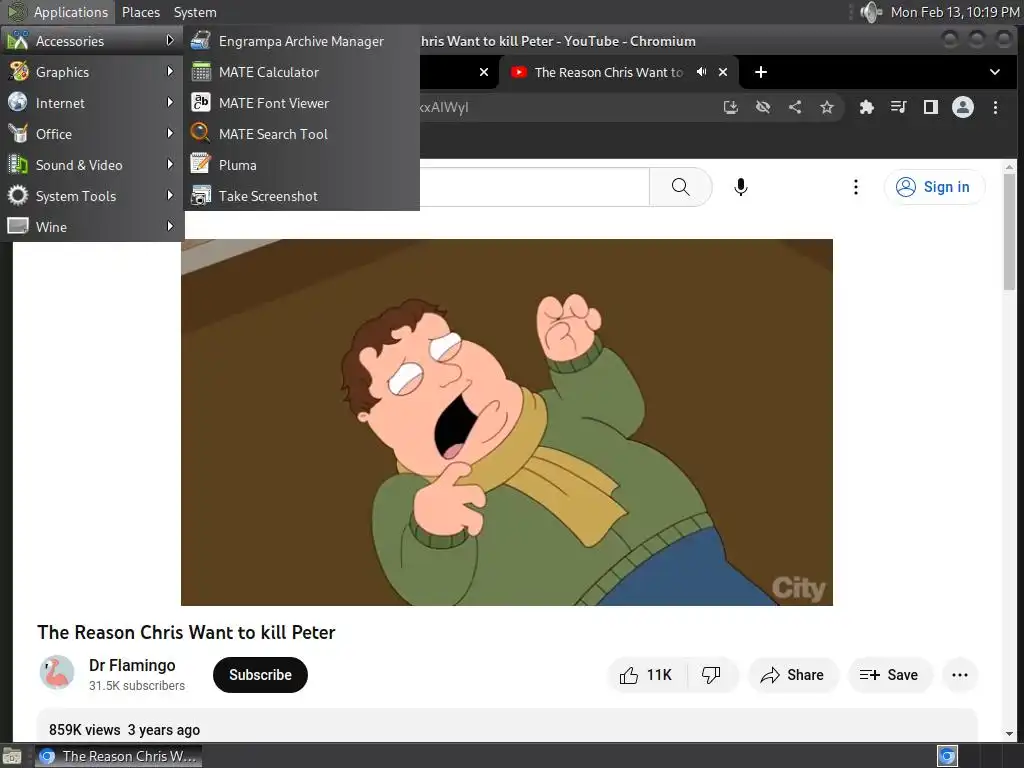Click the video player
The width and height of the screenshot is (1024, 768).
tap(507, 423)
